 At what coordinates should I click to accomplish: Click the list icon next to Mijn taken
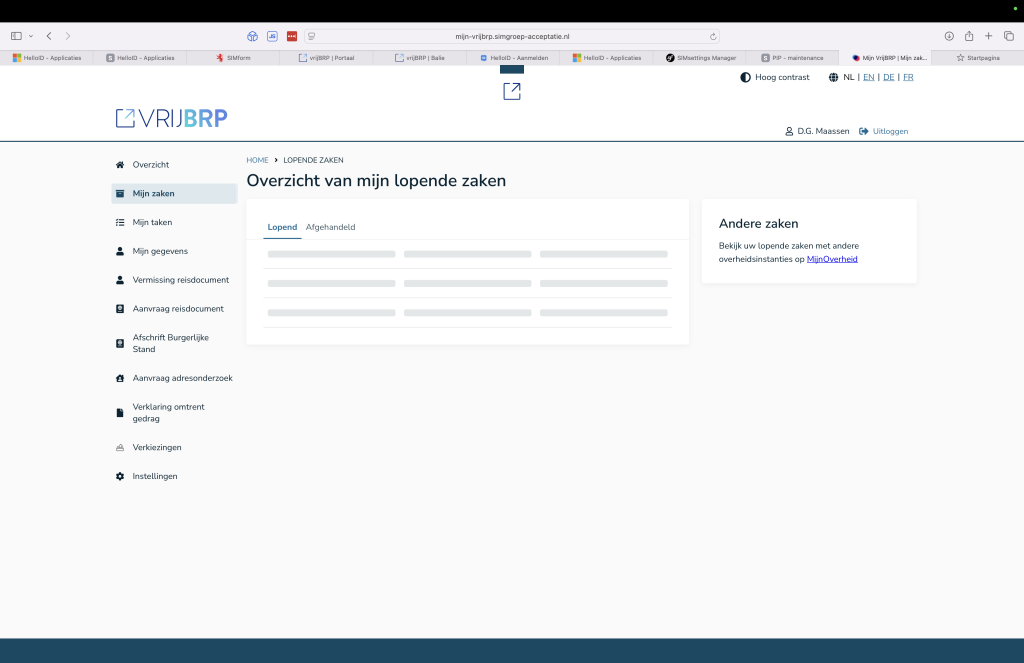tap(120, 223)
